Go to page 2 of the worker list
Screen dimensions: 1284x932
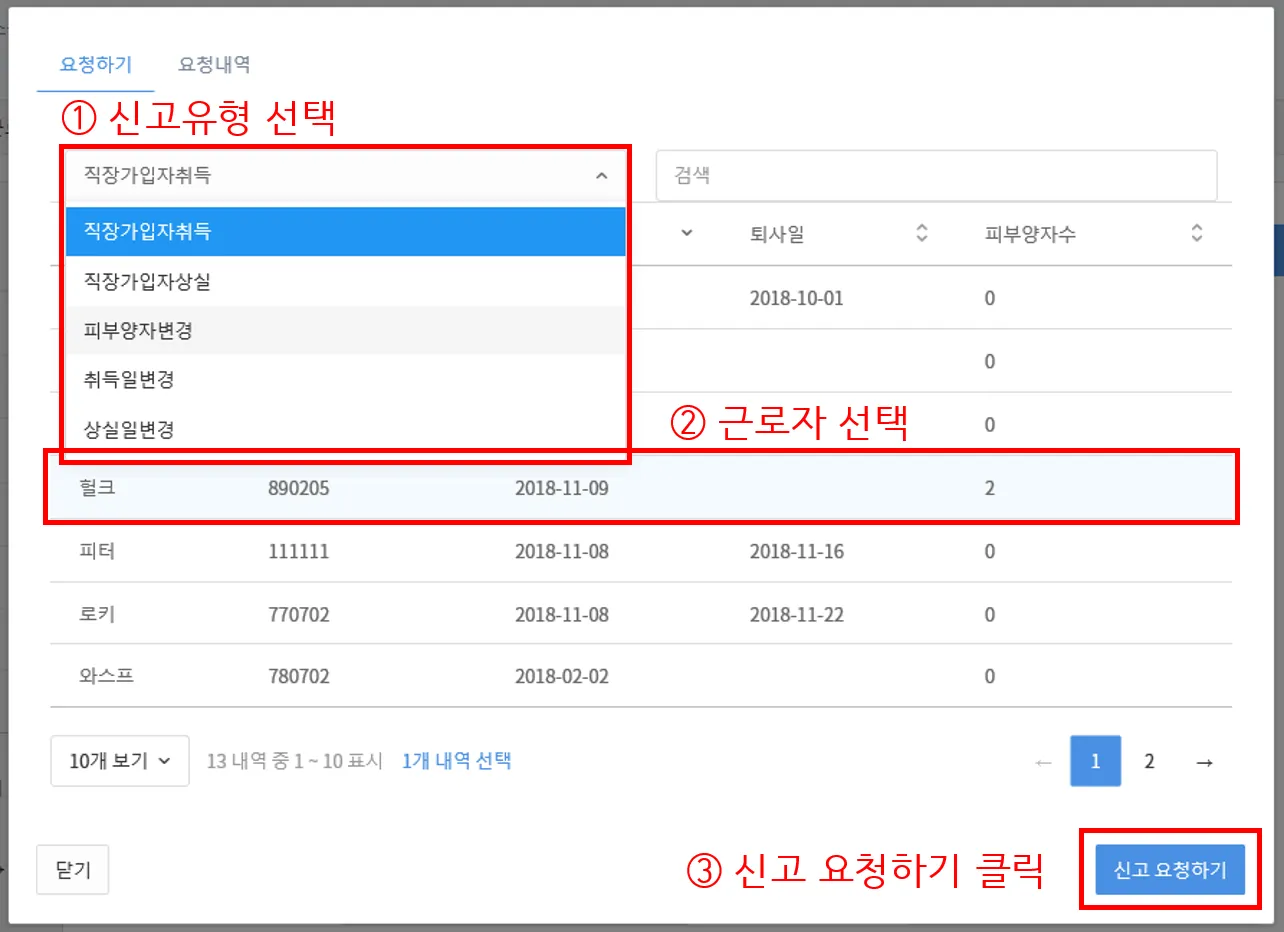coord(1149,760)
